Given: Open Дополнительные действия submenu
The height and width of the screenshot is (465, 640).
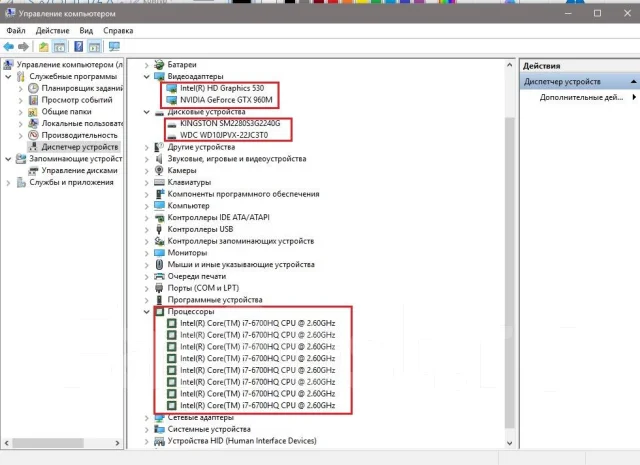Looking at the screenshot, I should (x=587, y=97).
